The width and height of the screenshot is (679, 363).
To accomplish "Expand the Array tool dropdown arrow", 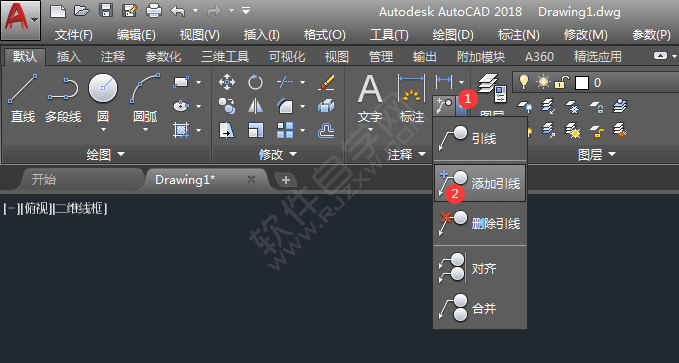I will (x=302, y=130).
